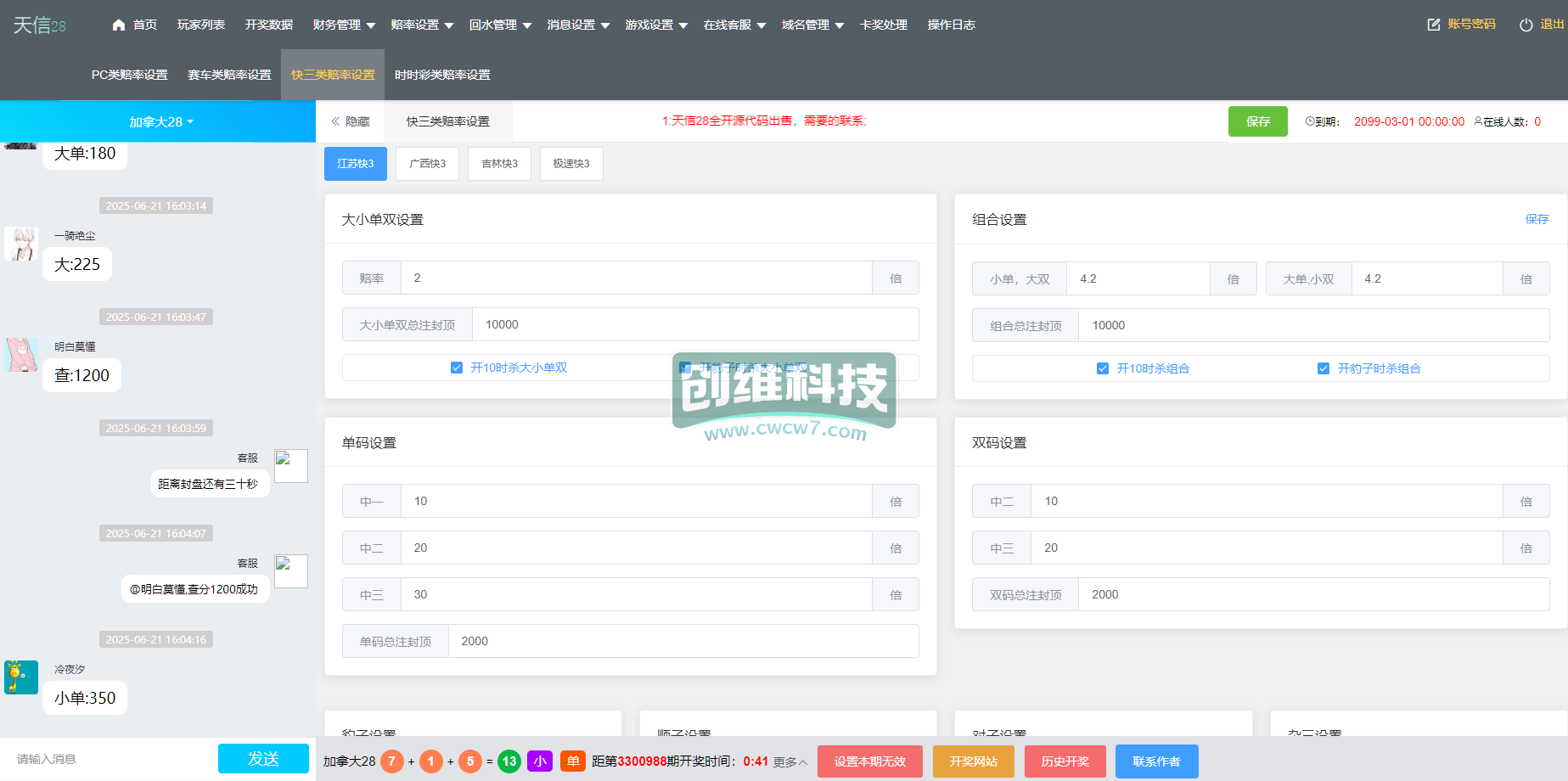This screenshot has width=1568, height=781.
Task: Select 江苏快3 game tab
Action: pos(356,164)
